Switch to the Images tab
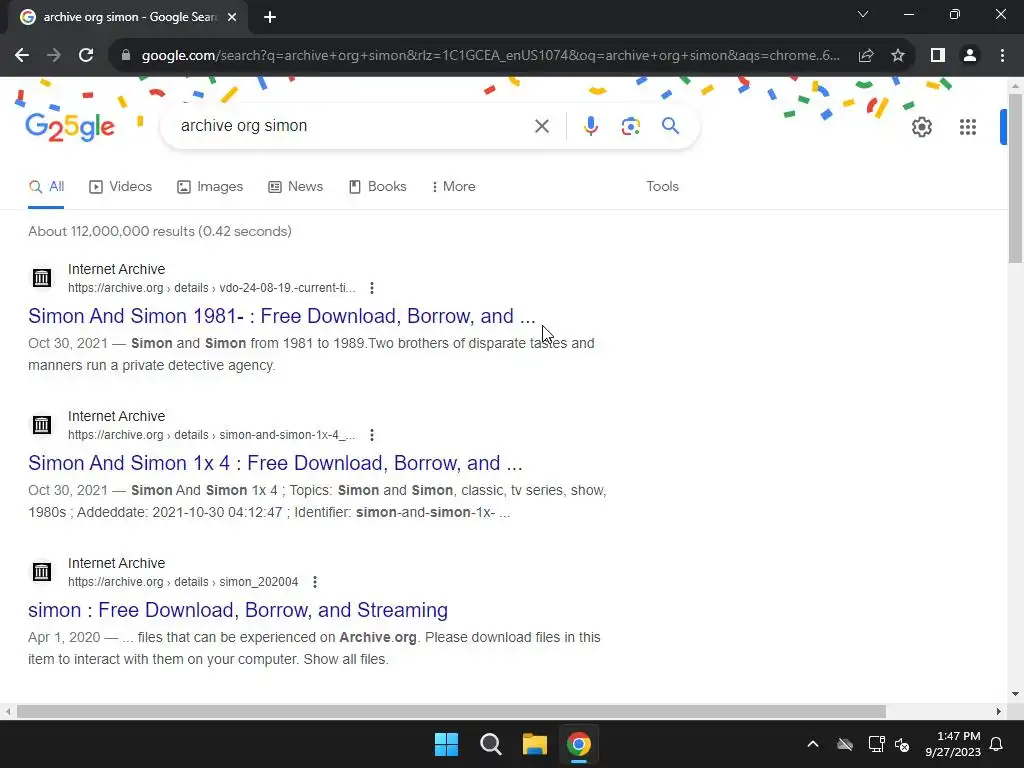The width and height of the screenshot is (1024, 768). pos(210,187)
